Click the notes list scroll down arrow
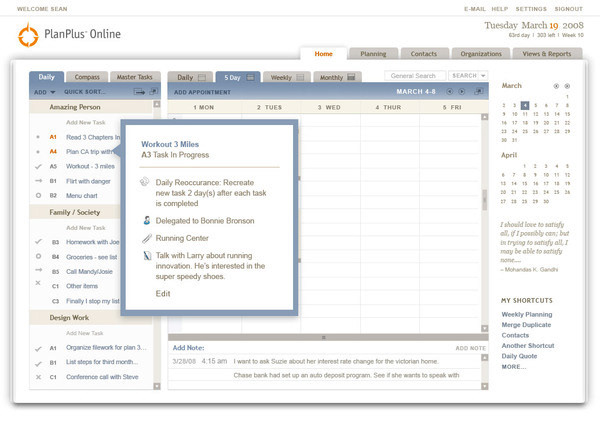This screenshot has width=600, height=422. 484,386
